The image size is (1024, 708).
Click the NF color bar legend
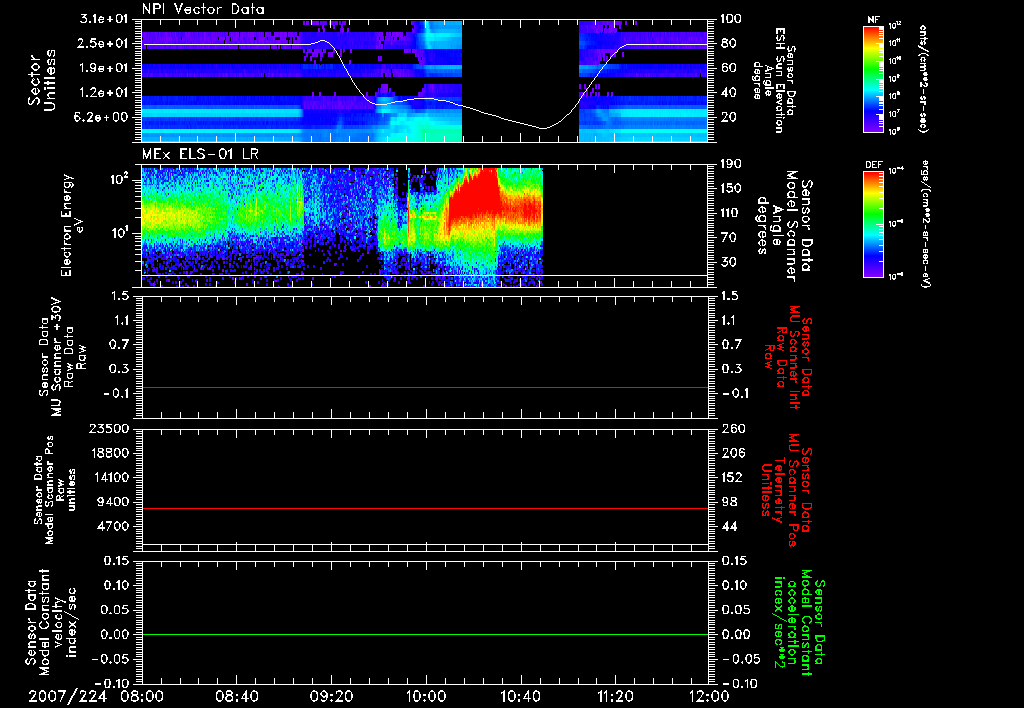click(874, 78)
